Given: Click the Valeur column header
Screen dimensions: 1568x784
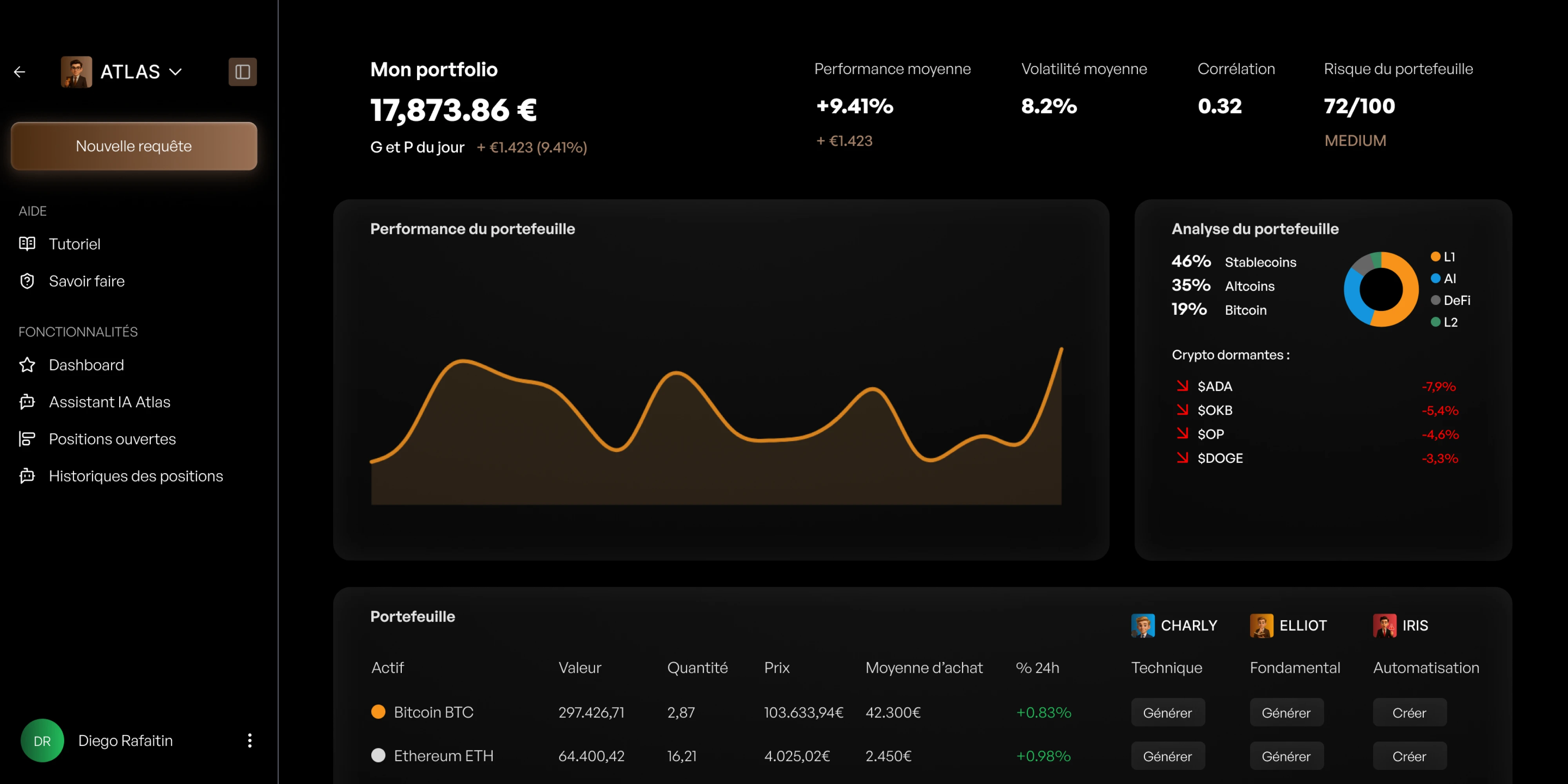Looking at the screenshot, I should tap(579, 668).
